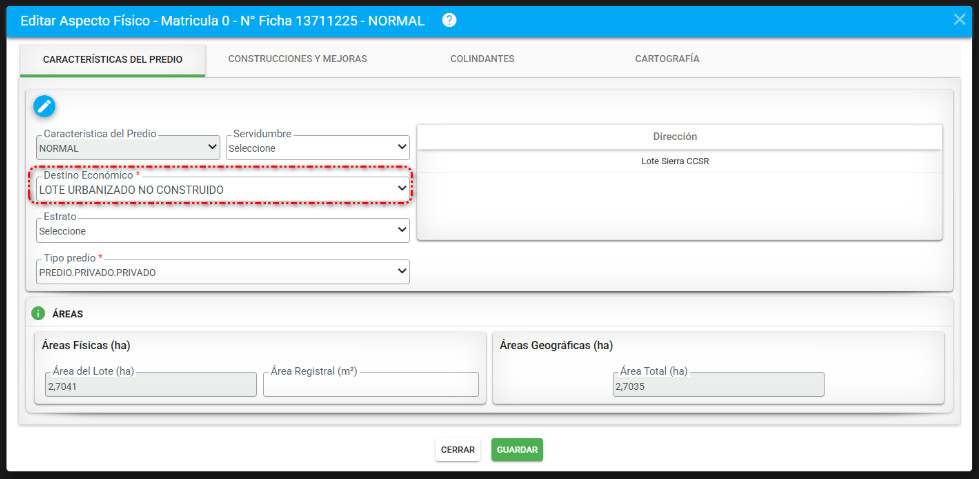Image resolution: width=979 pixels, height=479 pixels.
Task: Select the Características del Predio tab
Action: click(x=112, y=60)
